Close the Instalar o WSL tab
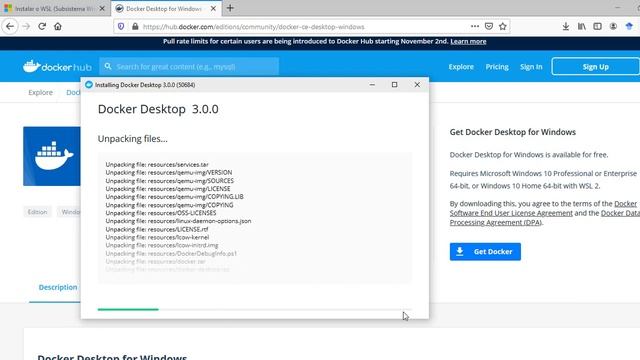 click(102, 9)
